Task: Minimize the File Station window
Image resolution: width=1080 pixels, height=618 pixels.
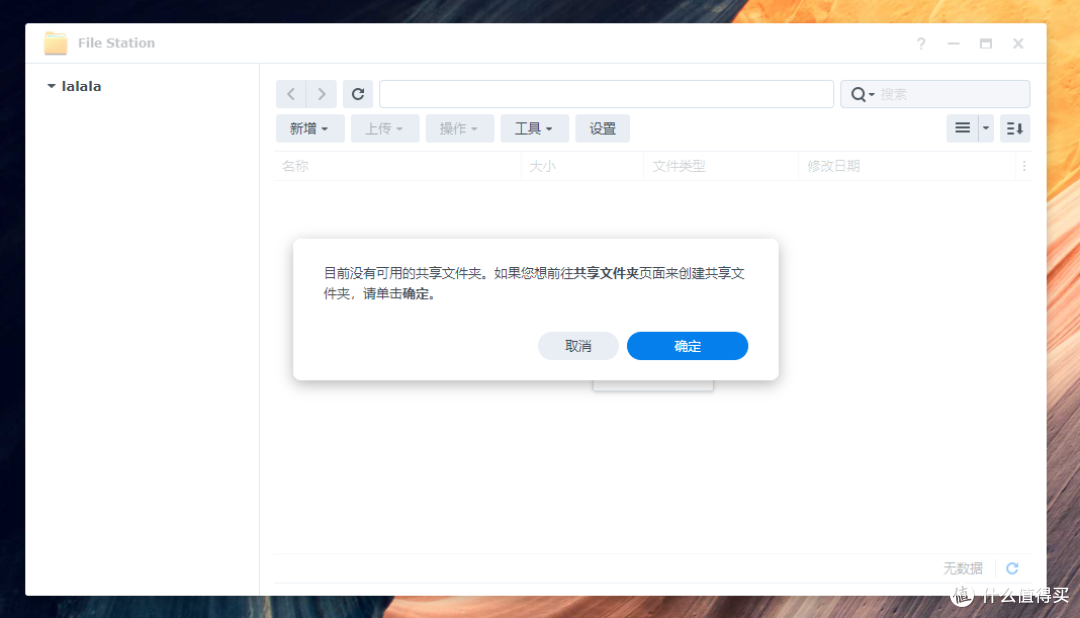Action: pos(953,43)
